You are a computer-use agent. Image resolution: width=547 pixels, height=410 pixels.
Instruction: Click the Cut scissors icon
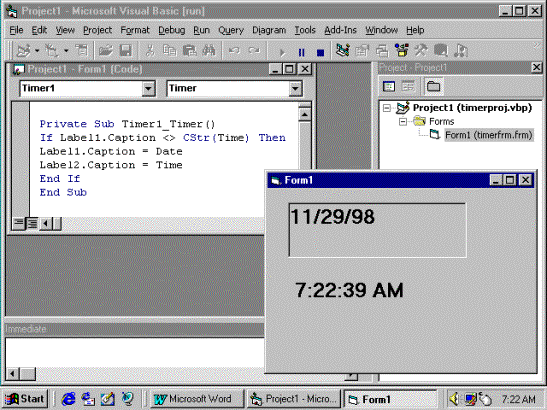pos(150,51)
